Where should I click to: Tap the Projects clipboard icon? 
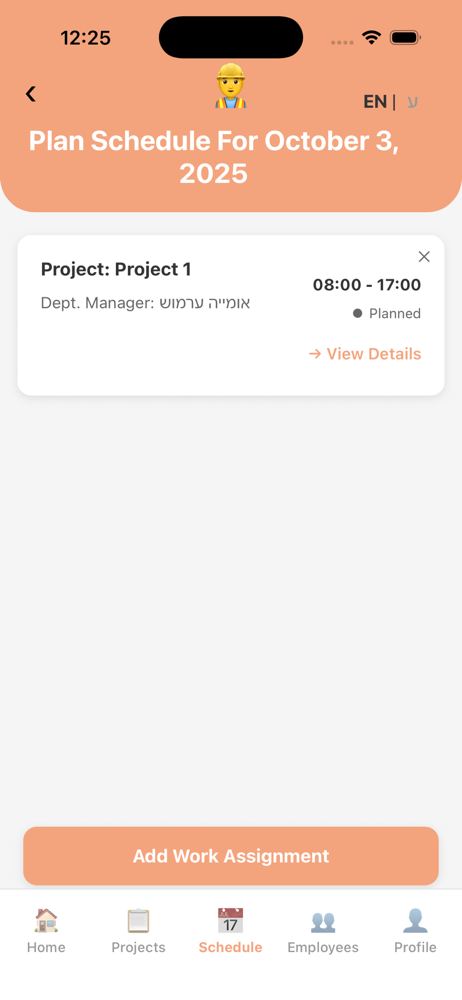[138, 921]
